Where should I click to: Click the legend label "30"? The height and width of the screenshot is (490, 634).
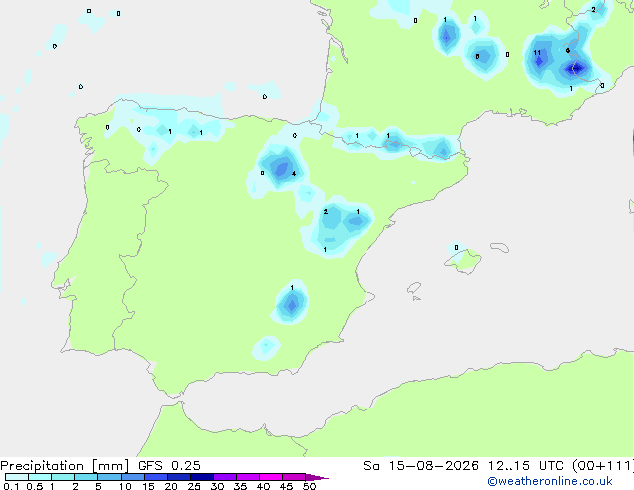(x=217, y=486)
